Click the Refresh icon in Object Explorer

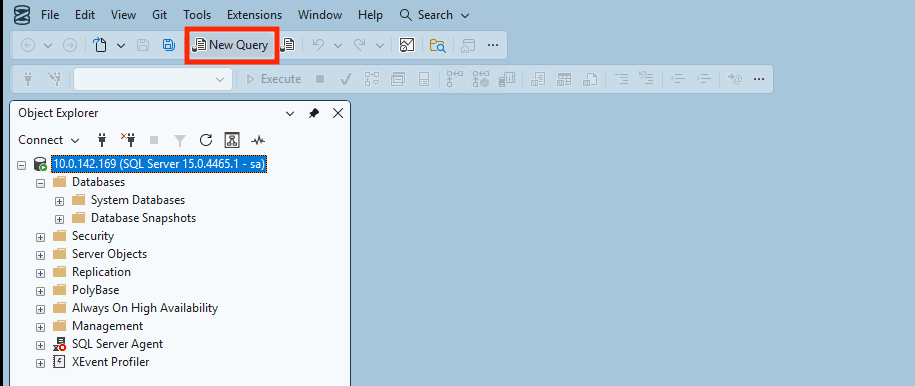pyautogui.click(x=205, y=140)
